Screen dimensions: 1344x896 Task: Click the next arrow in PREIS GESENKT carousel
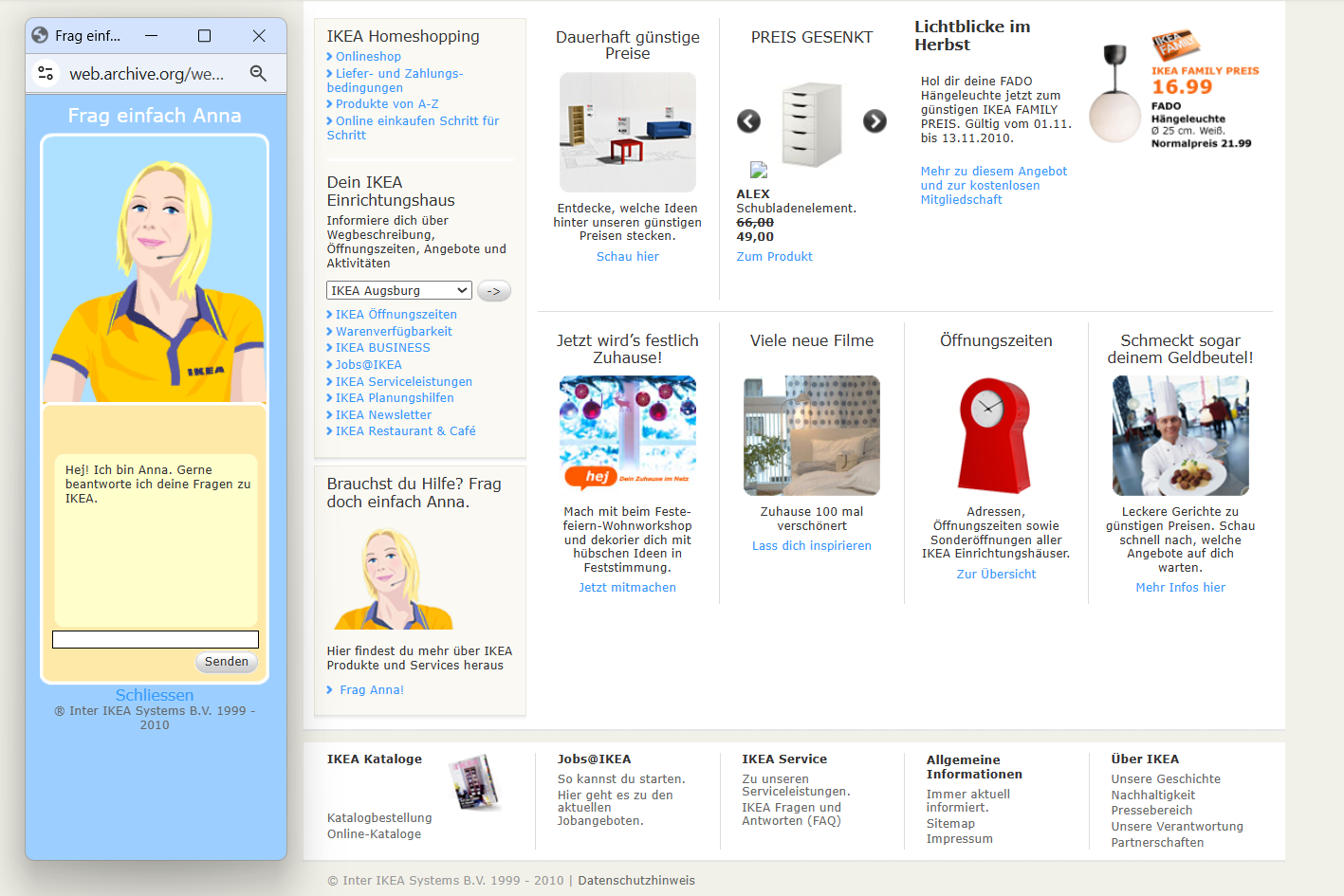click(x=875, y=121)
